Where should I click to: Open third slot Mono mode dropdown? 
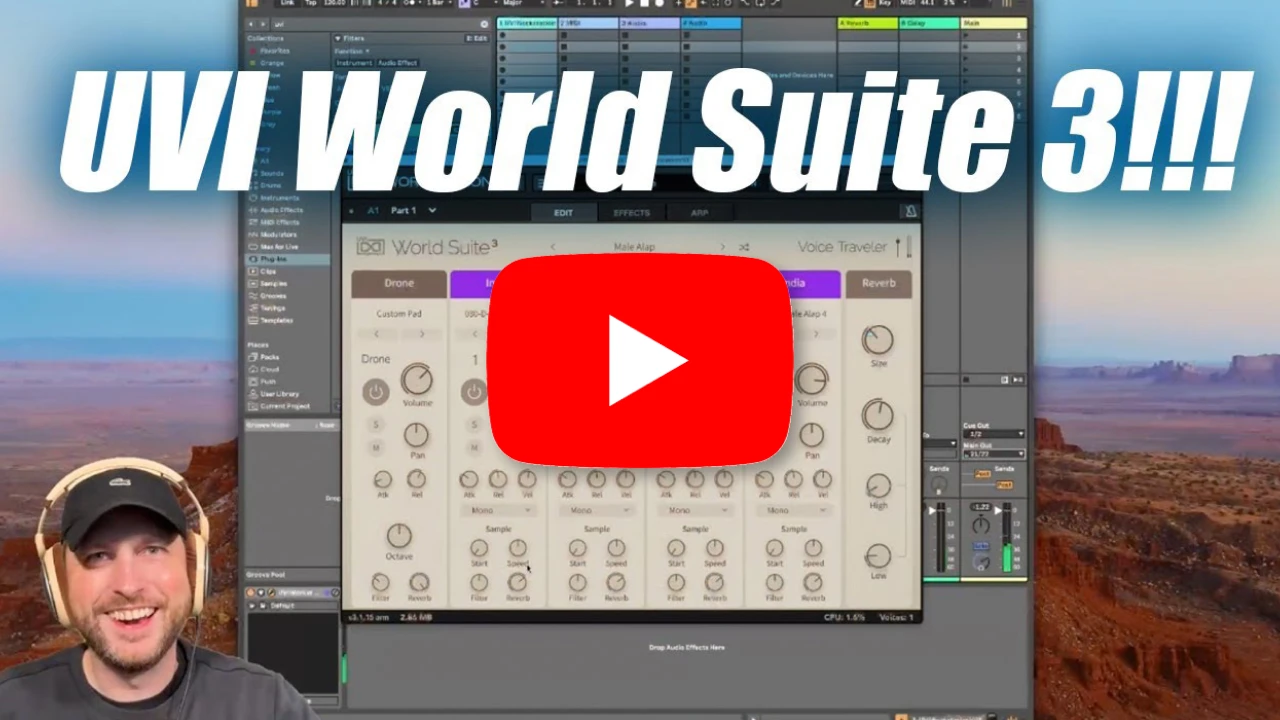[695, 510]
